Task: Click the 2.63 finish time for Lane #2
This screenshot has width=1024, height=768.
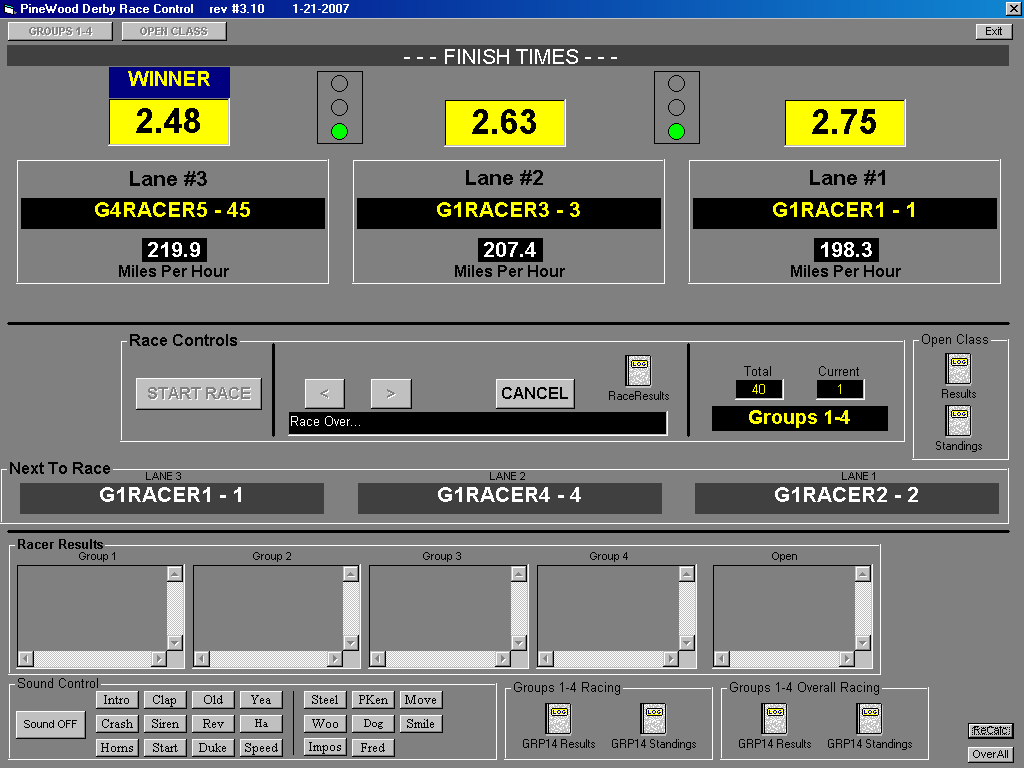Action: click(505, 122)
